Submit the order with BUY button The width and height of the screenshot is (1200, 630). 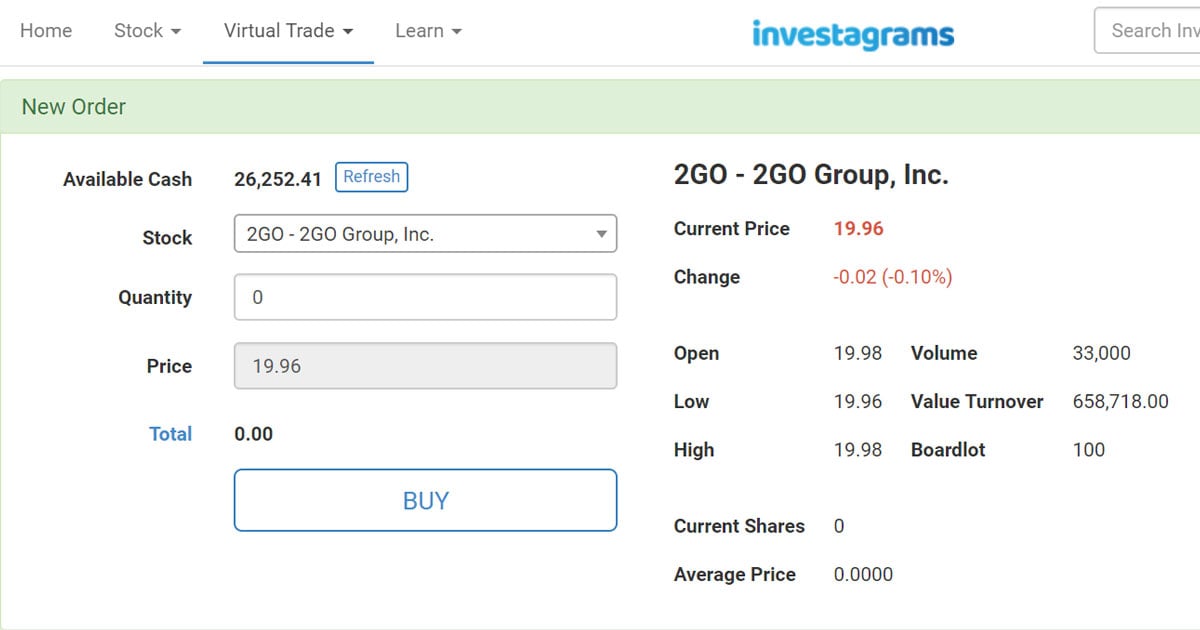425,500
